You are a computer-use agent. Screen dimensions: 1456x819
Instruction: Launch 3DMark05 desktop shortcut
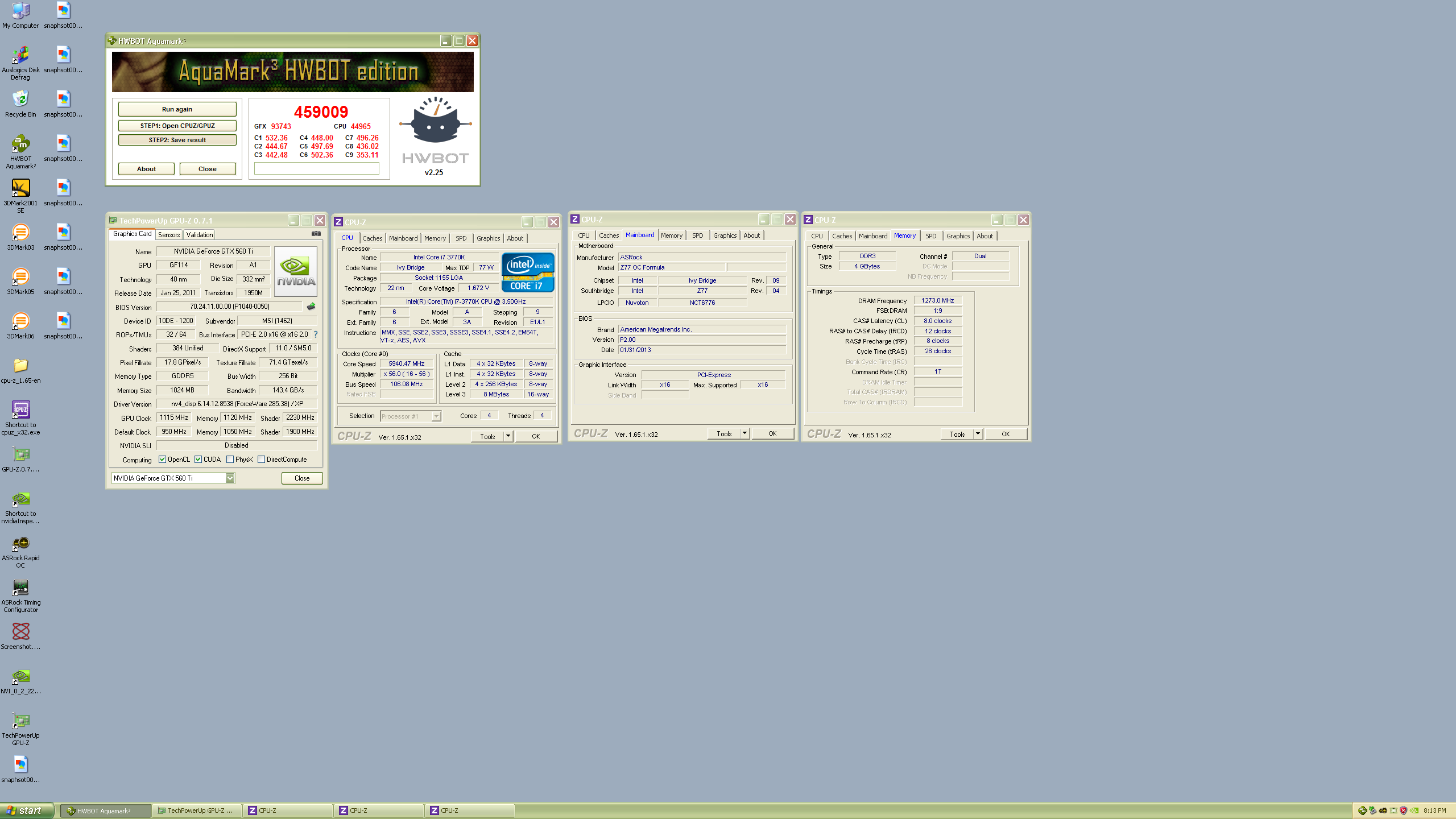tap(20, 281)
